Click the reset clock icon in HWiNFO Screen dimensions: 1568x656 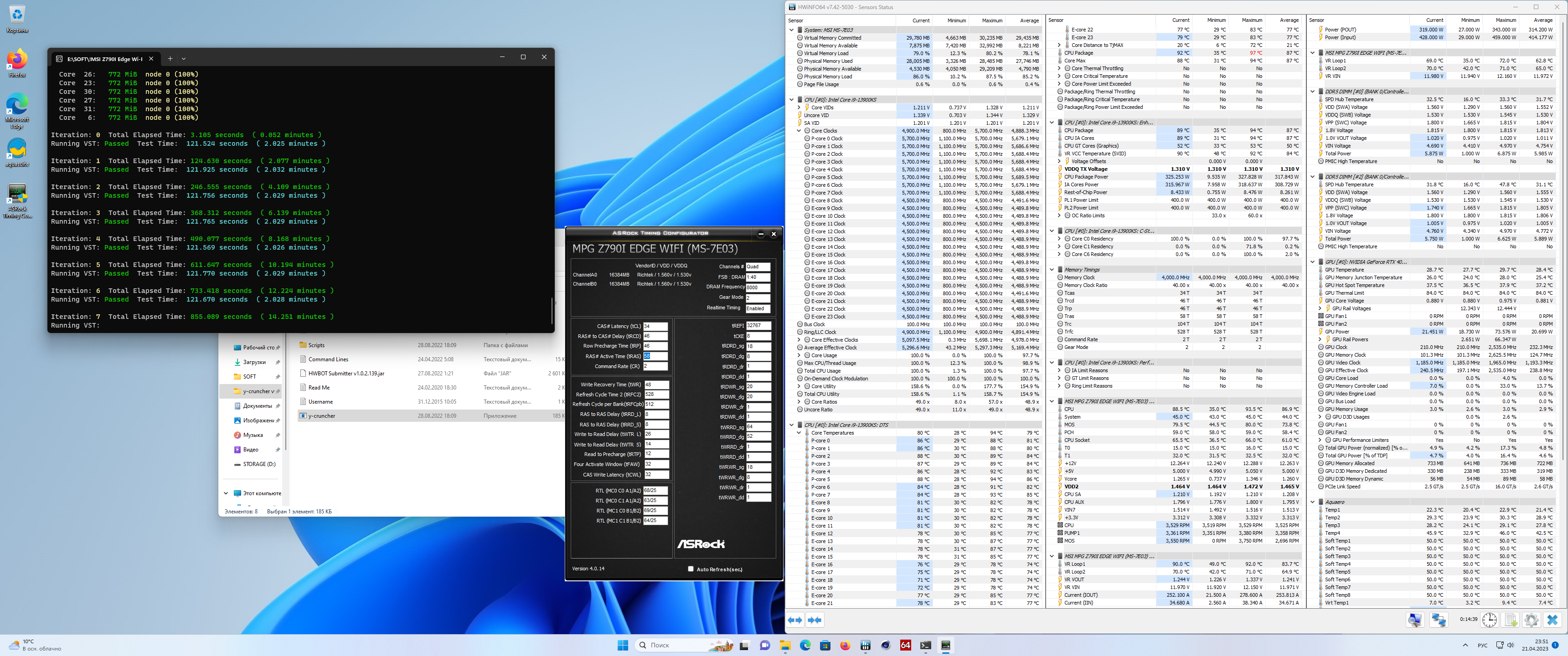1489,620
